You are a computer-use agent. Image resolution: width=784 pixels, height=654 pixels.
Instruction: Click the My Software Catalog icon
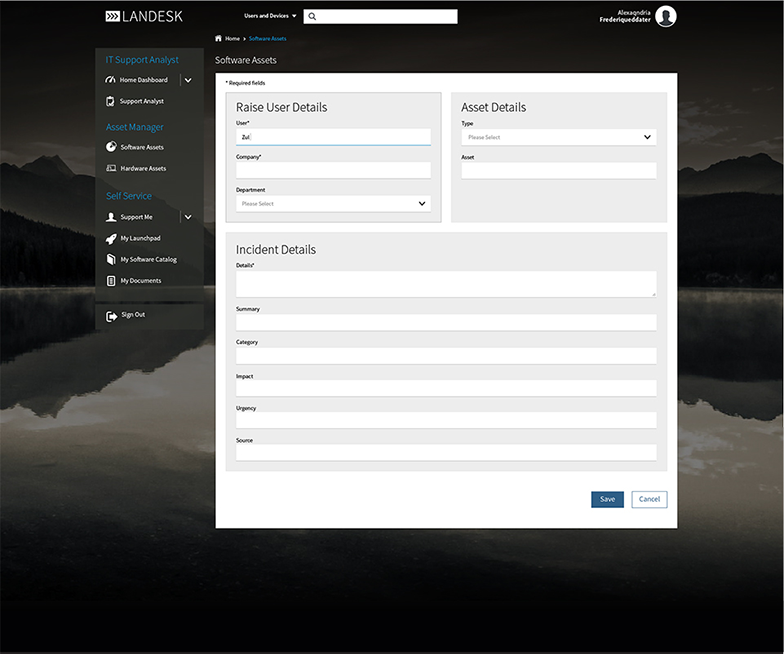point(111,259)
